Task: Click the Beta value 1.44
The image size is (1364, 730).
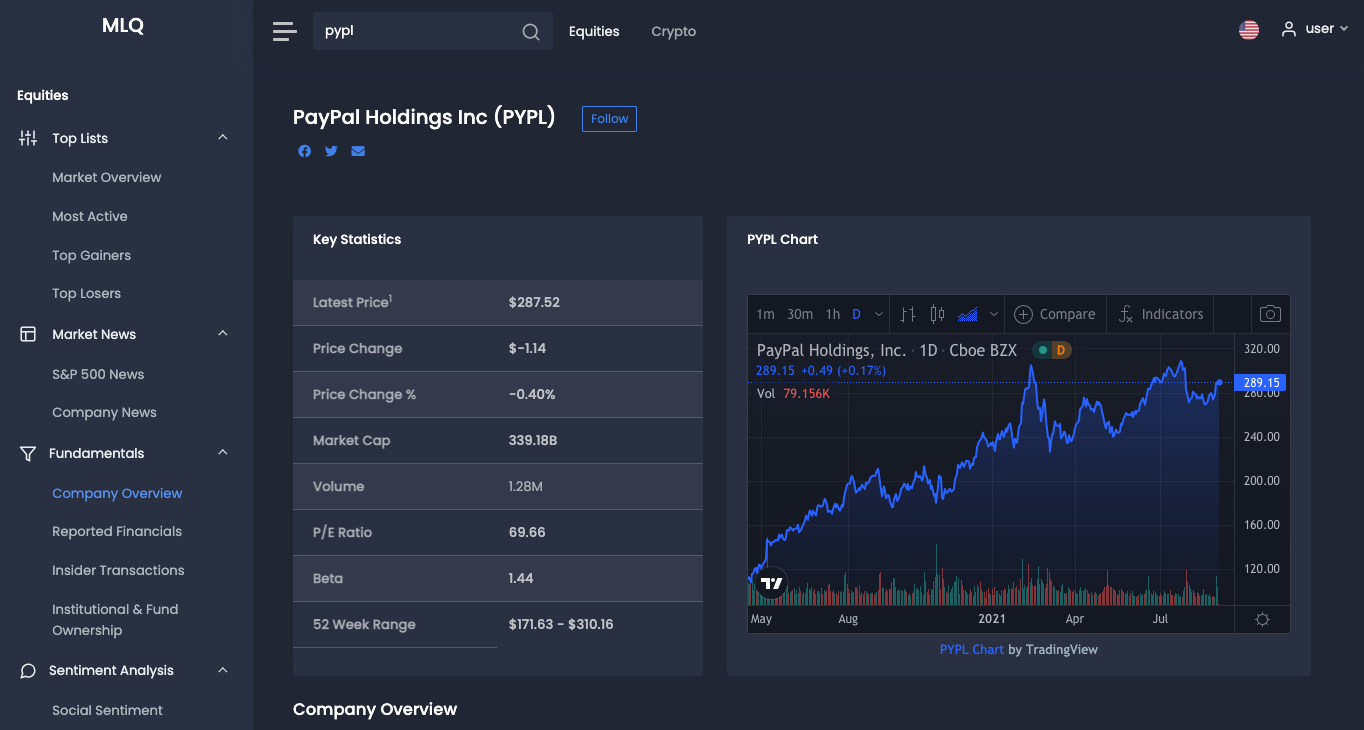Action: (521, 578)
